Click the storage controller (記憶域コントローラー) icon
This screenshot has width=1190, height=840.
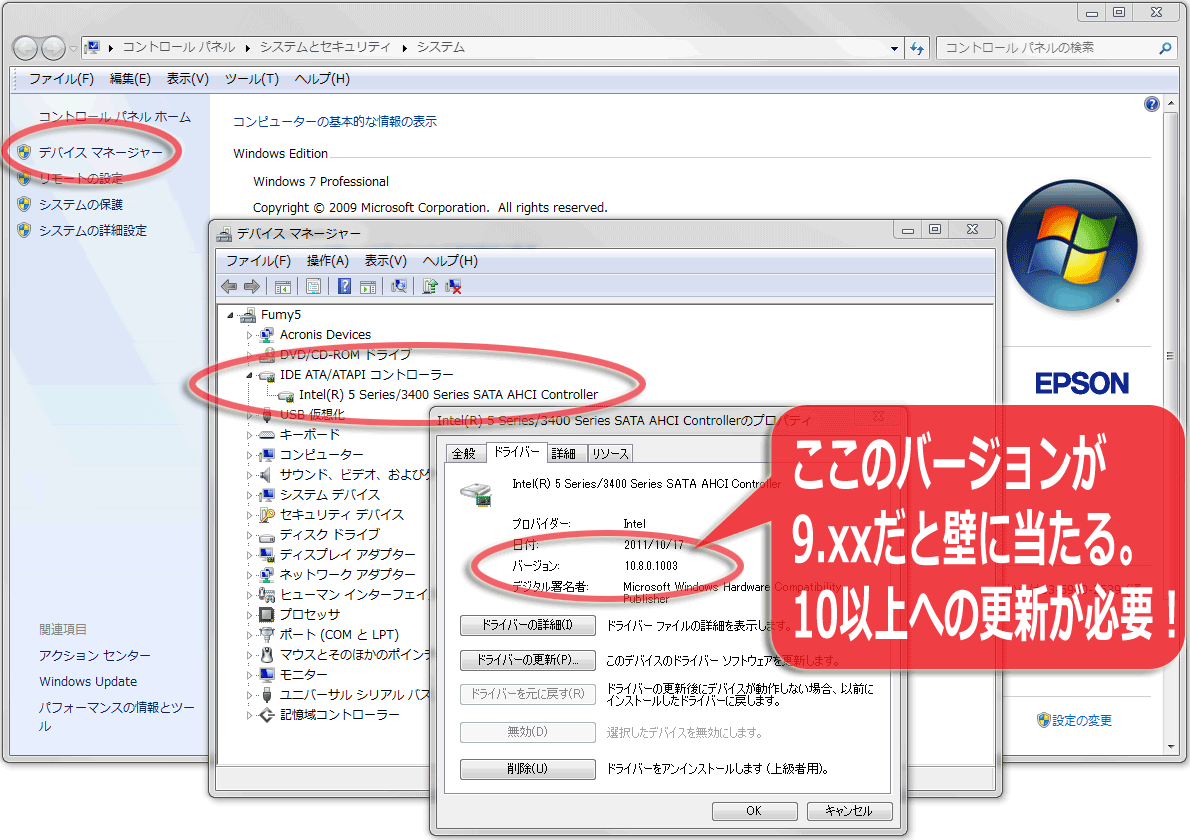tap(266, 715)
